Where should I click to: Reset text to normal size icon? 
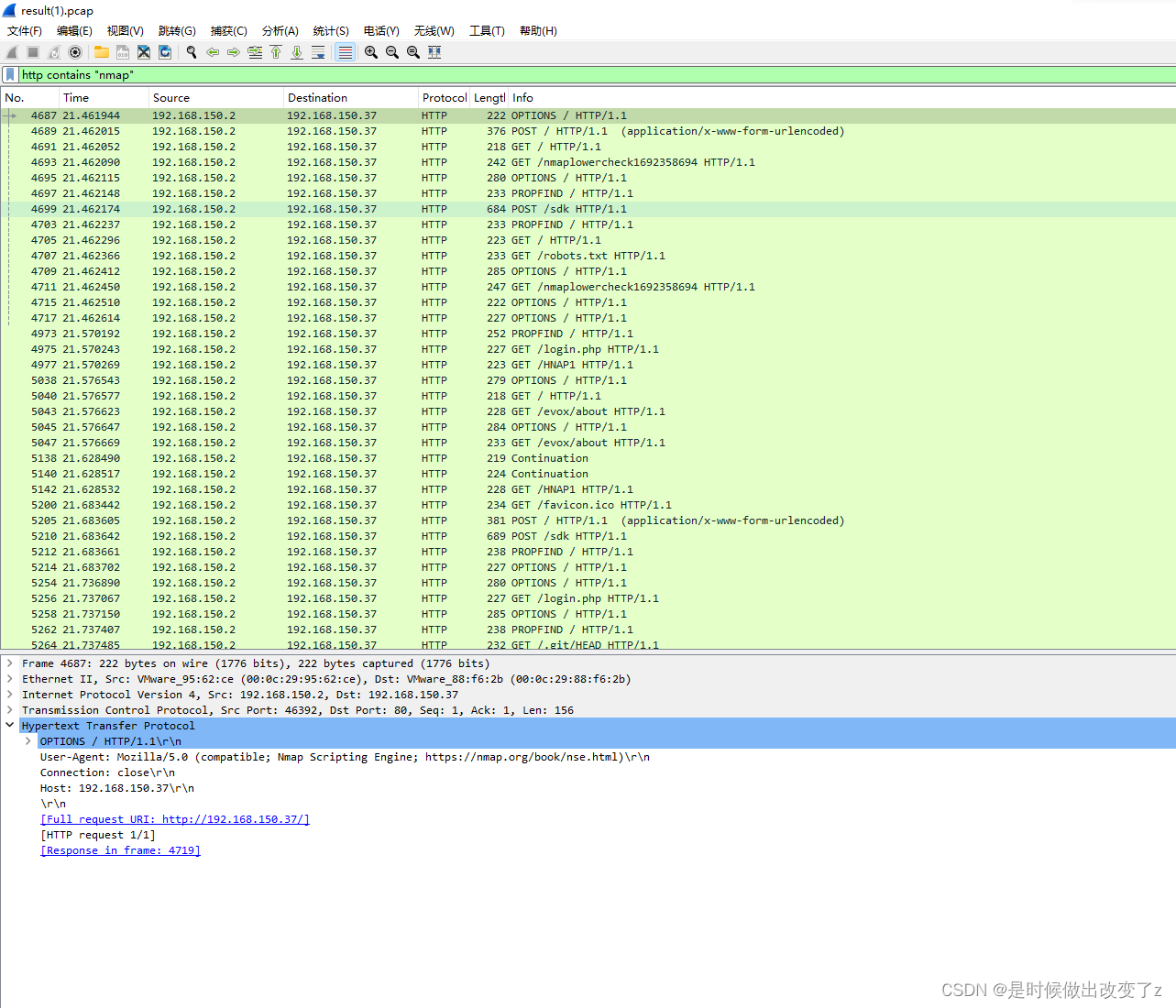(413, 52)
